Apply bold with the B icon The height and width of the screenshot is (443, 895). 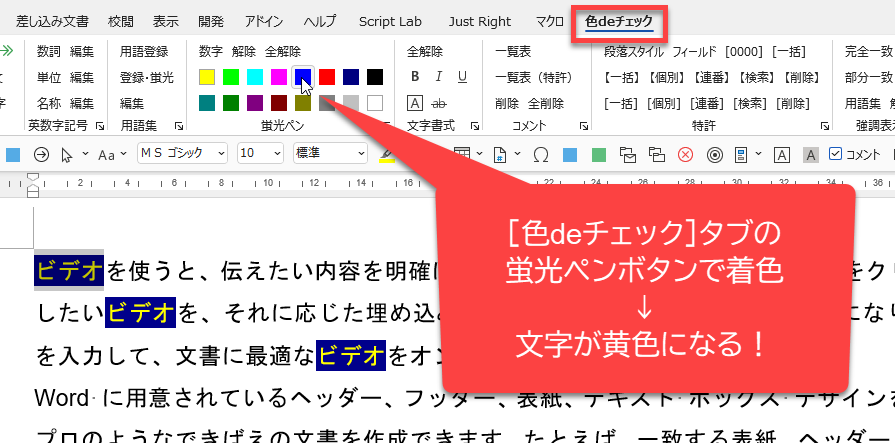415,77
